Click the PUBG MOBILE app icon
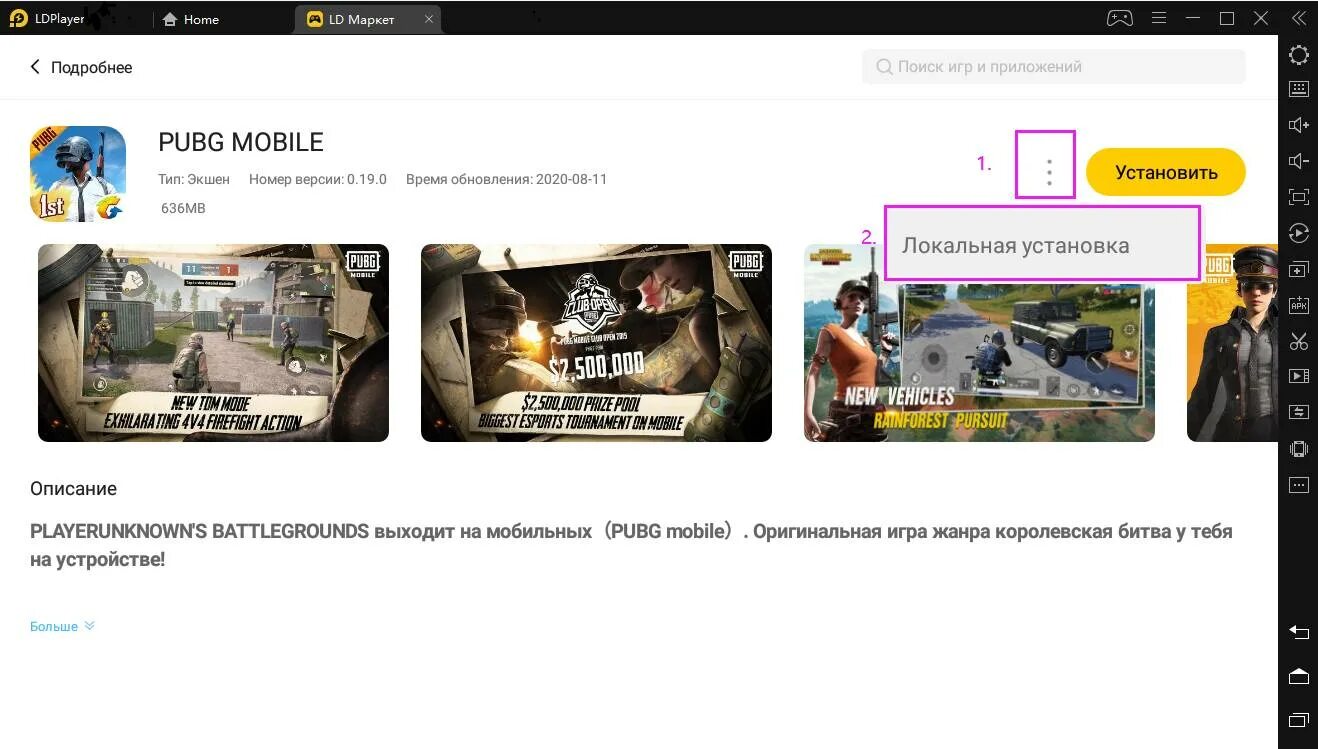The image size is (1318, 749). [x=78, y=174]
